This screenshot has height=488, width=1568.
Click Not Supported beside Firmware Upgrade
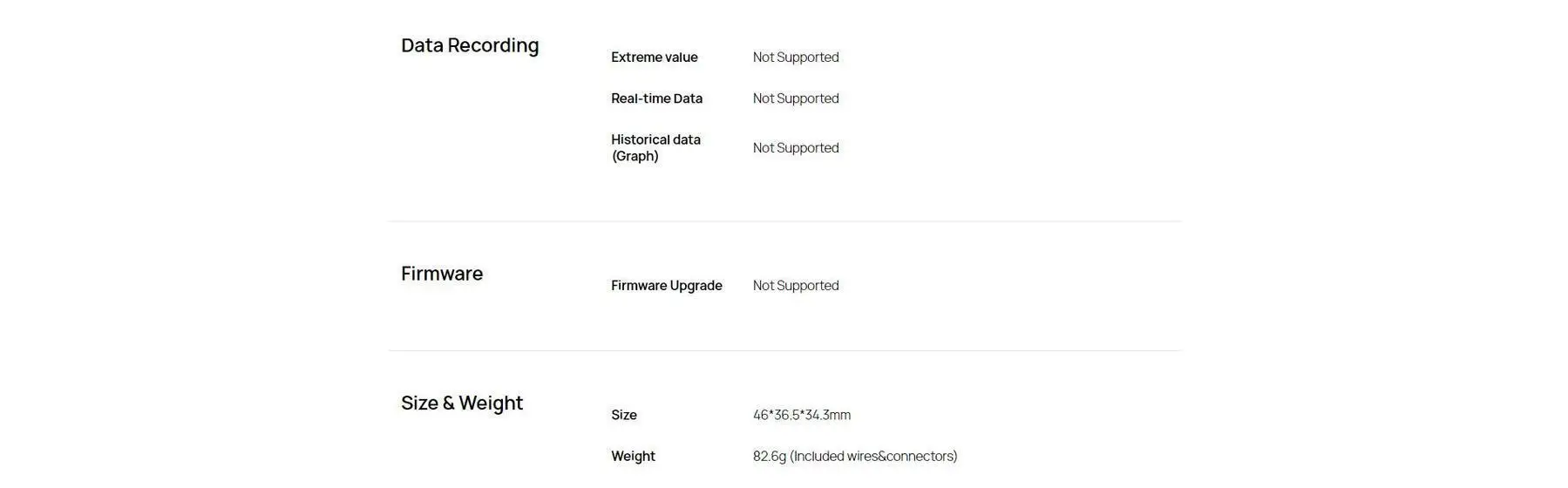point(796,286)
